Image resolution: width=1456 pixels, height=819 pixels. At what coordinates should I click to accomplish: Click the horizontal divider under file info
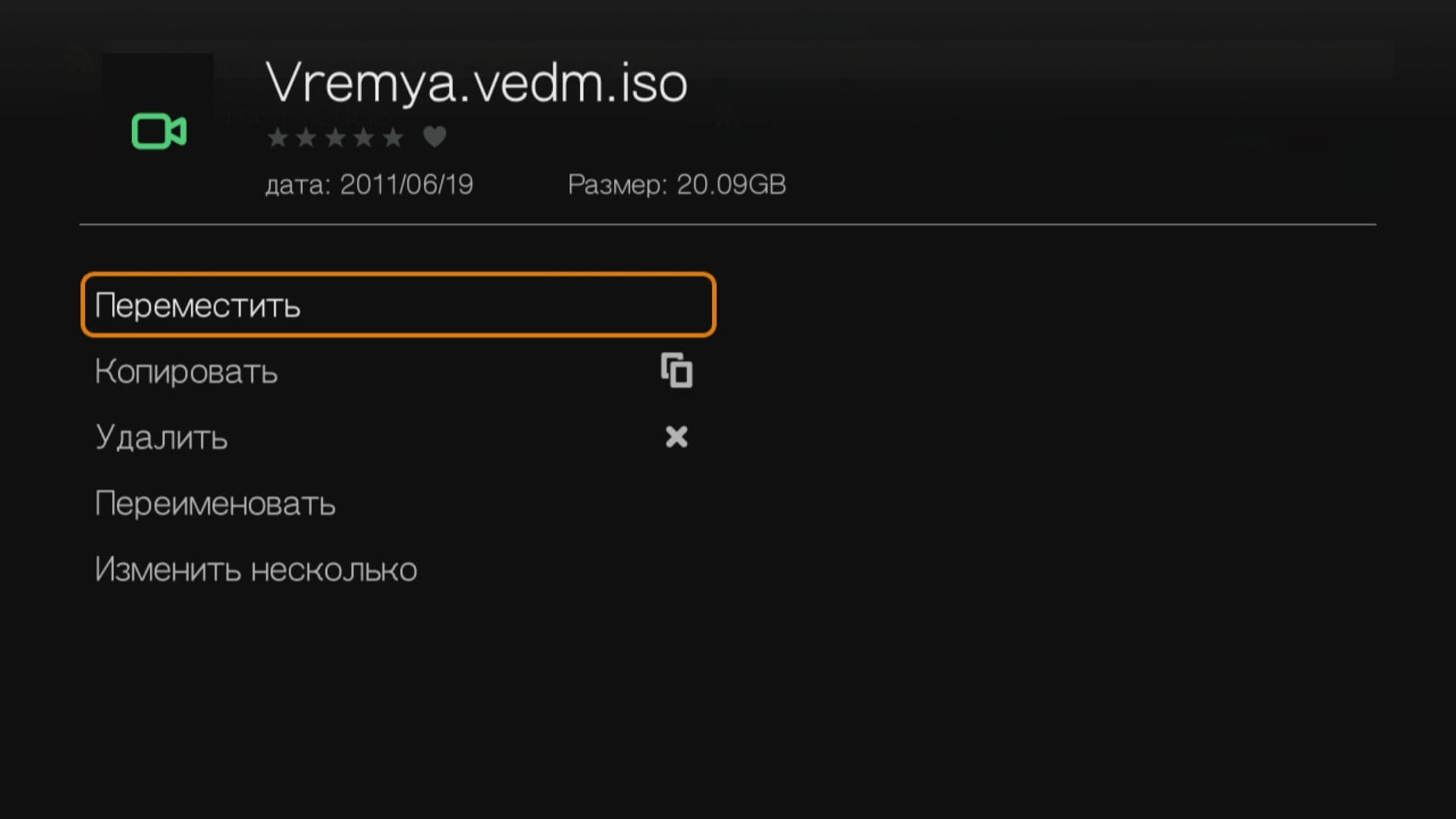point(727,224)
